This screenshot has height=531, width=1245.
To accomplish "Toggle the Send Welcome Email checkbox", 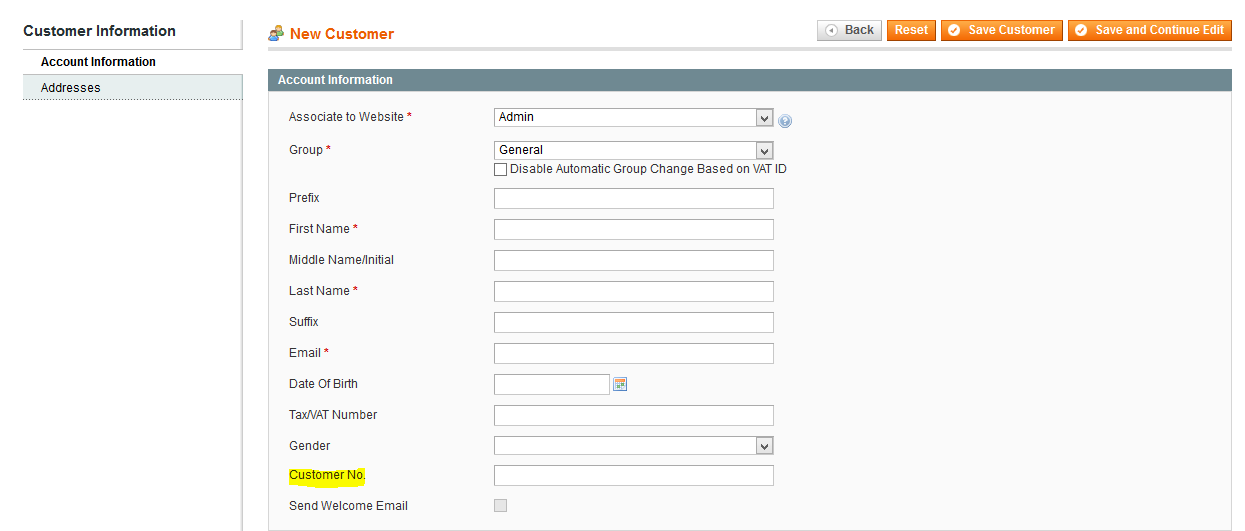I will [501, 506].
